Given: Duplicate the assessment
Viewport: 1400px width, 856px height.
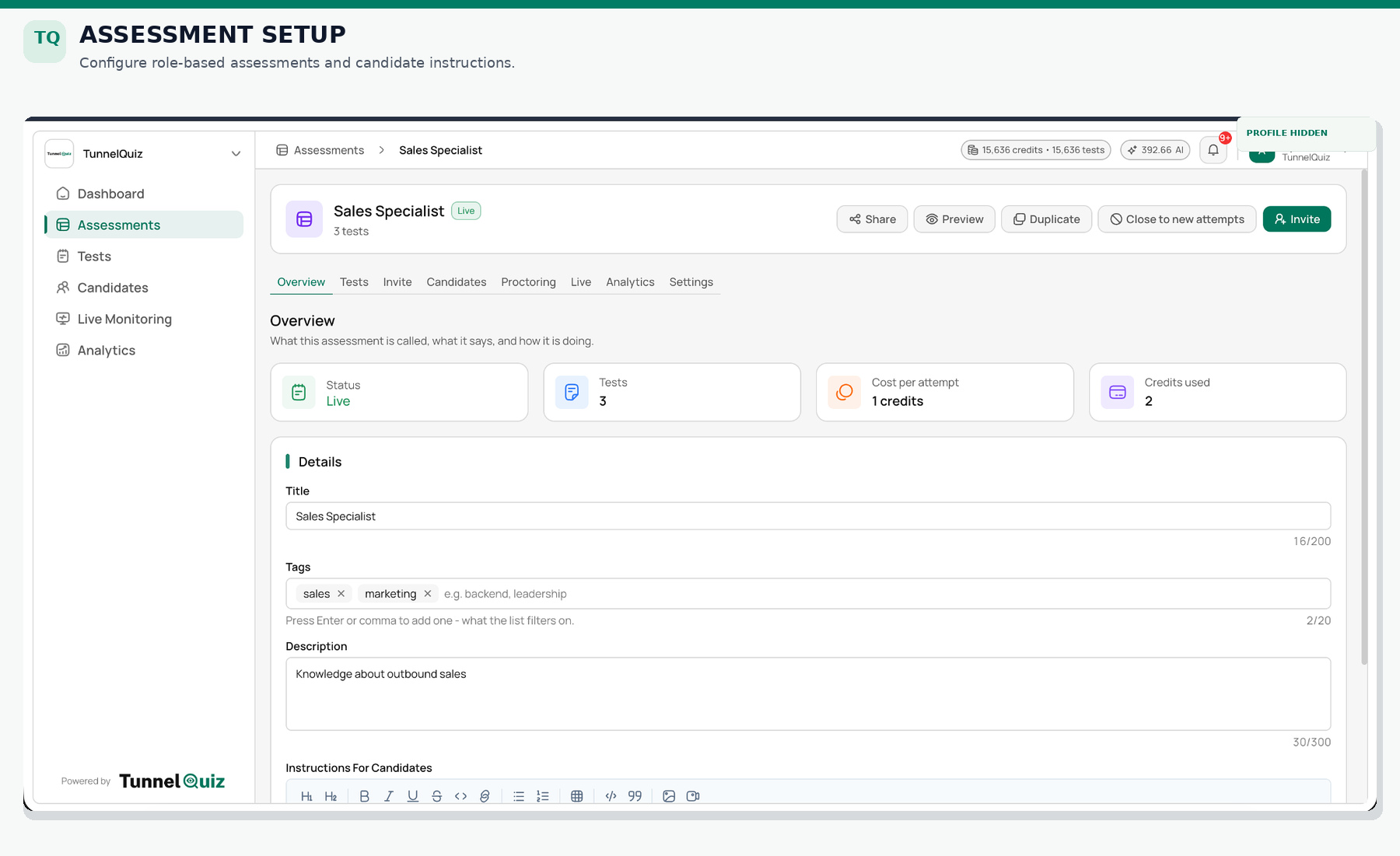Looking at the screenshot, I should click(1046, 219).
